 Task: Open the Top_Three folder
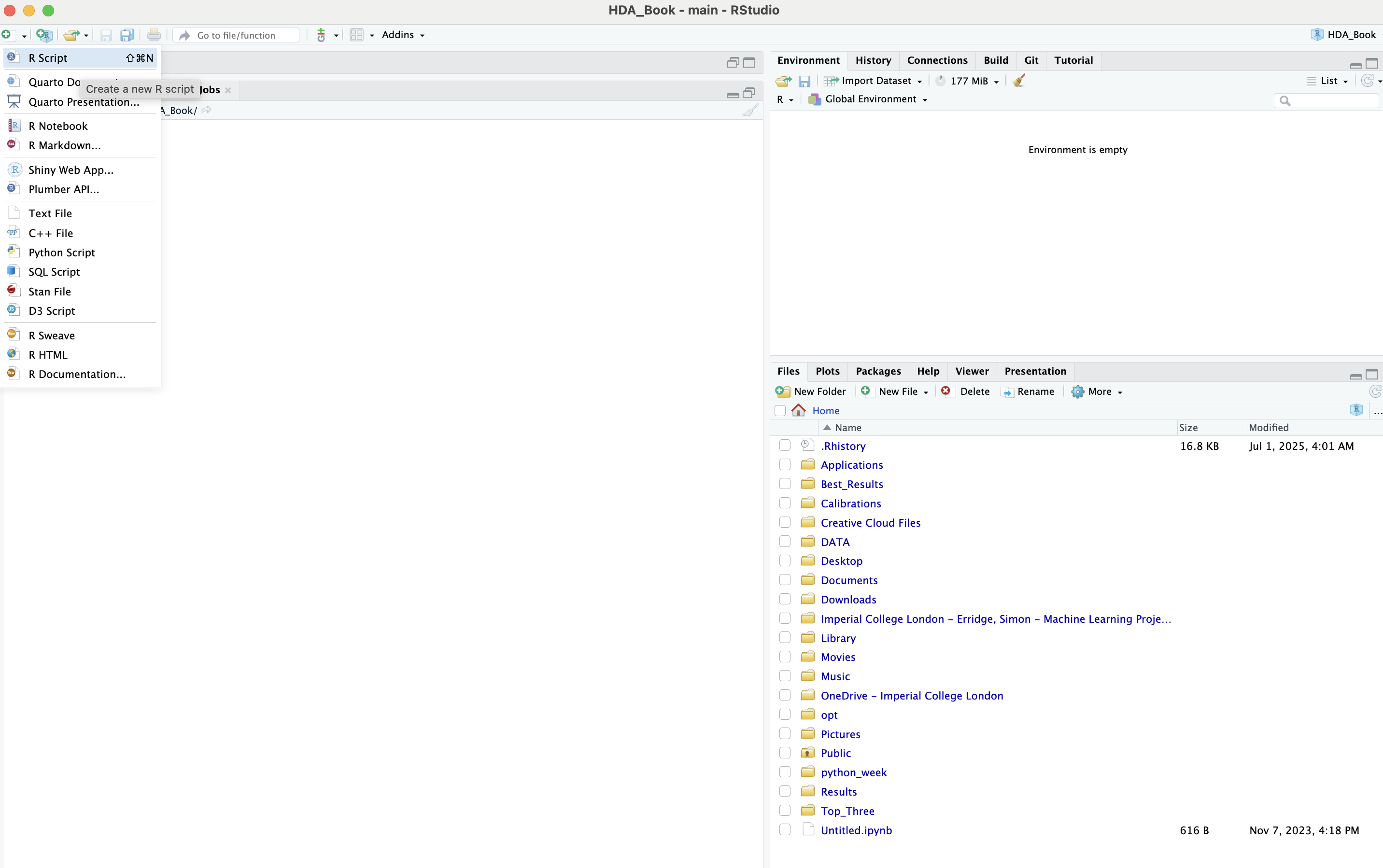pyautogui.click(x=847, y=811)
